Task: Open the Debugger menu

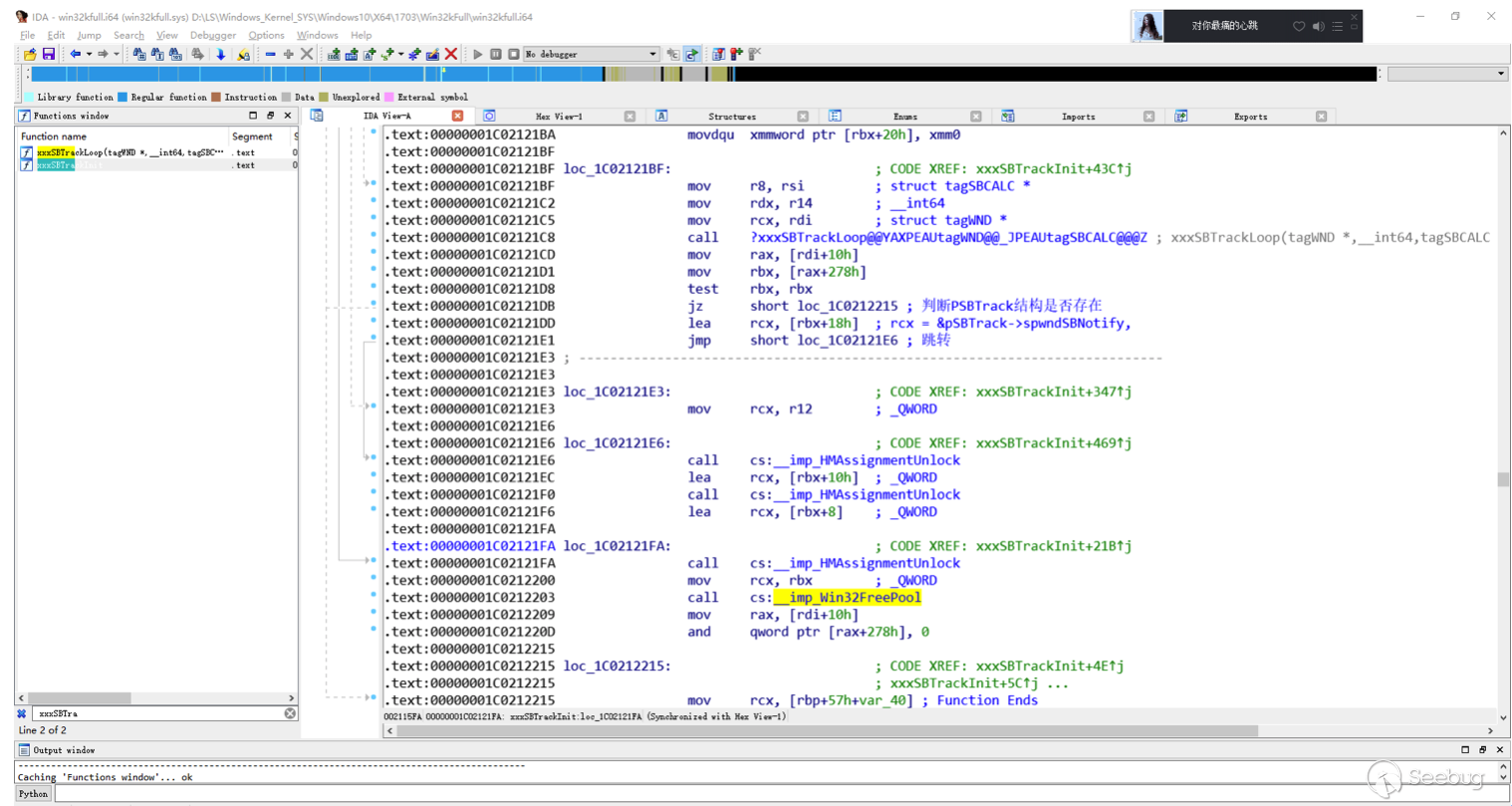Action: tap(212, 35)
